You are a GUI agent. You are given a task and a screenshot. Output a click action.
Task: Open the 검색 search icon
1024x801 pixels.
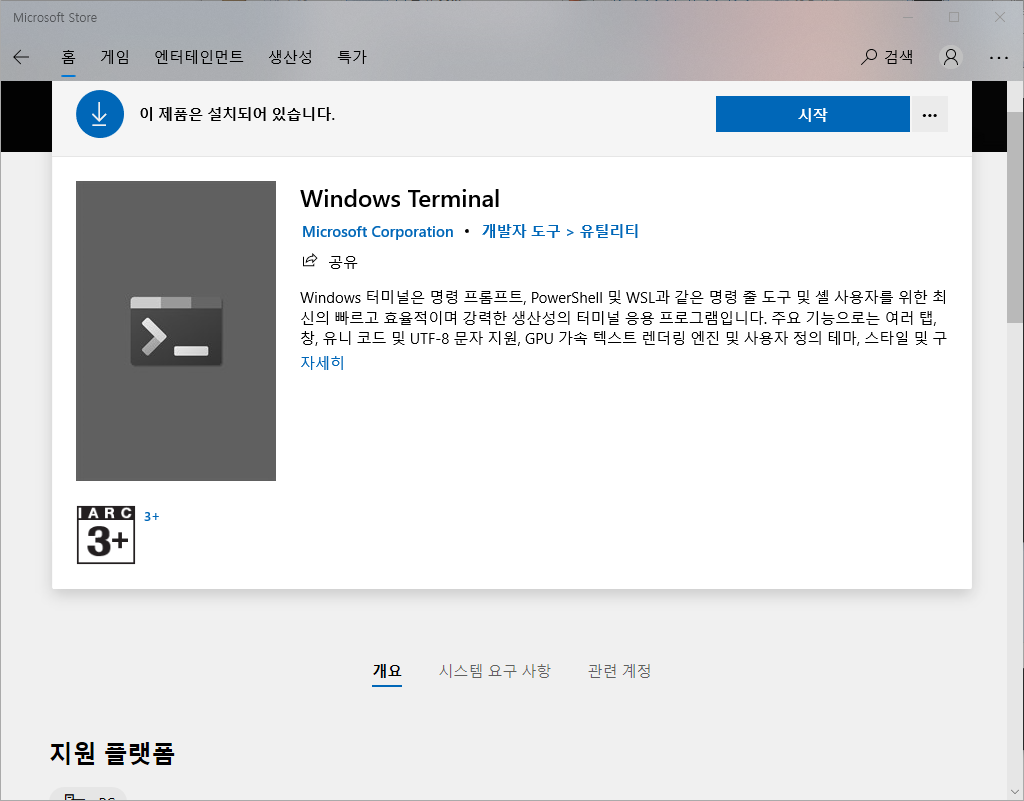click(869, 57)
